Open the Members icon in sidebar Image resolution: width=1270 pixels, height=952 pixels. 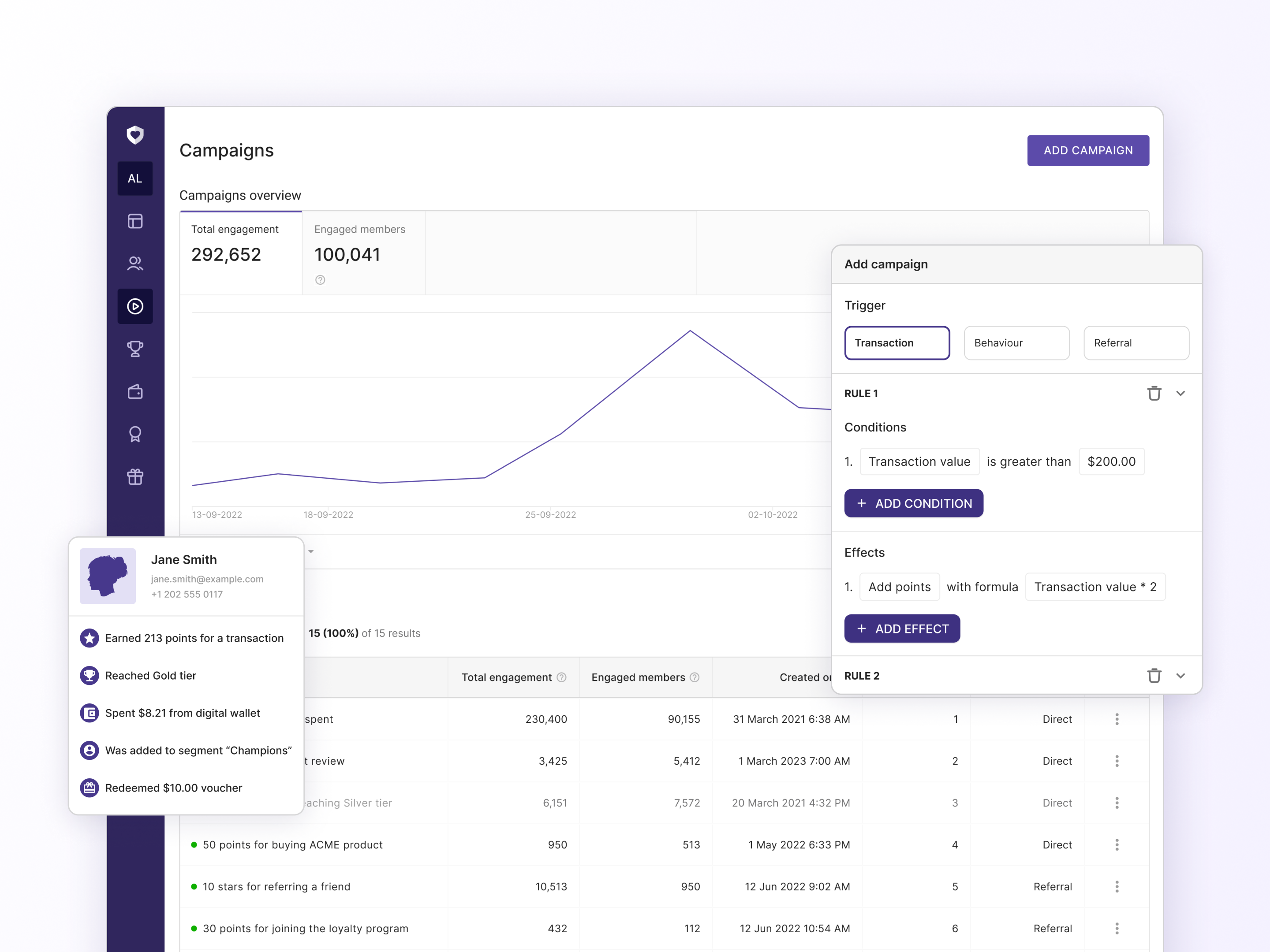click(x=135, y=264)
